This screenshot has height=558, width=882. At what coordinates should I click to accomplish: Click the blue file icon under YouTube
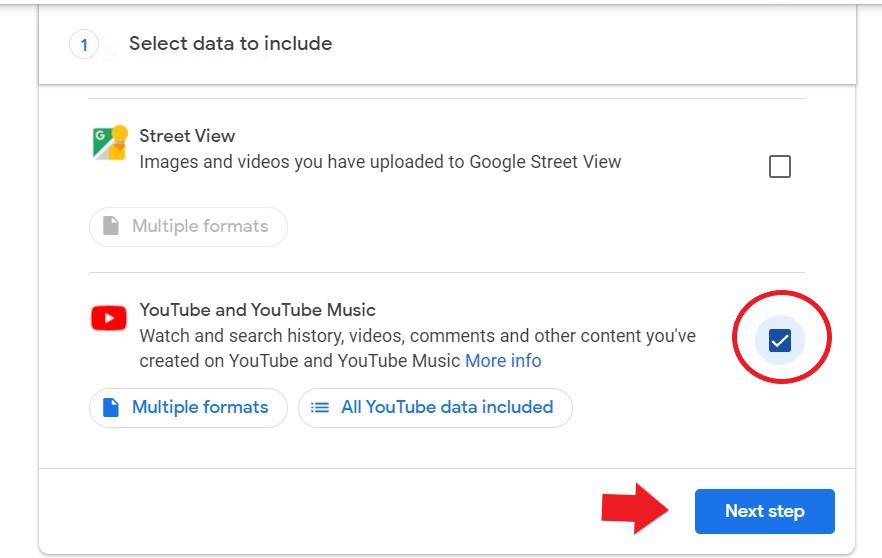[111, 408]
